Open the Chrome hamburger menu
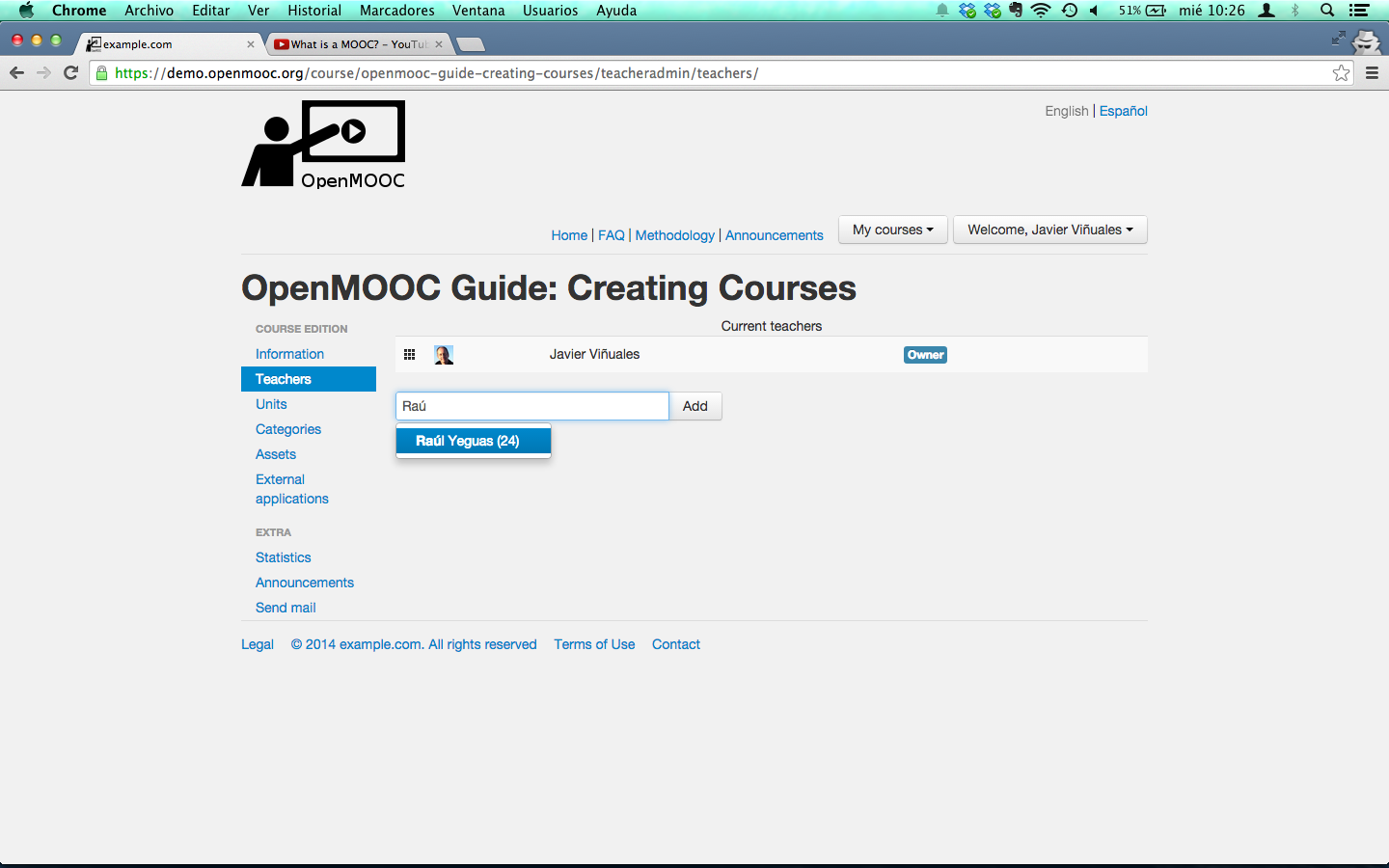 (x=1372, y=73)
